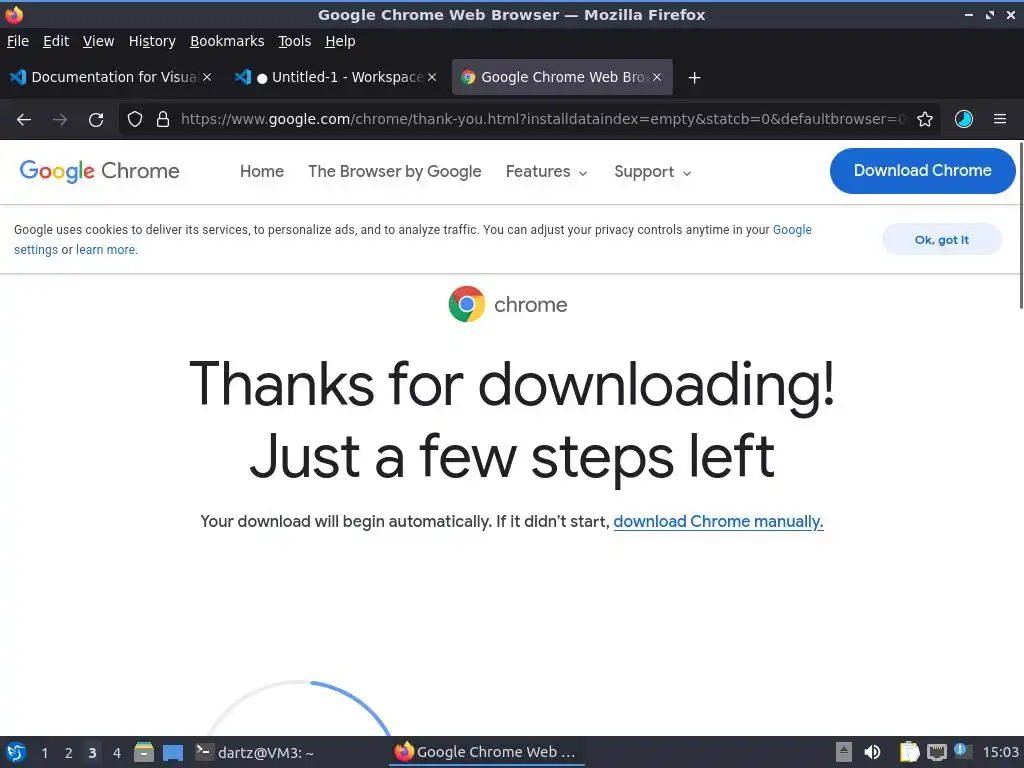Open a new tab with plus button
The width and height of the screenshot is (1024, 768).
pyautogui.click(x=695, y=78)
